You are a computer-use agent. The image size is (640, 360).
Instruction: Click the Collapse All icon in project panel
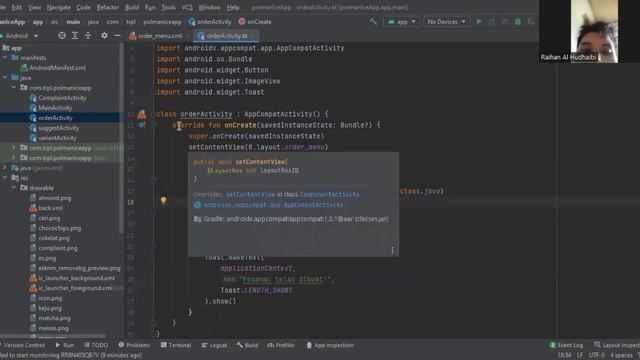pyautogui.click(x=88, y=36)
